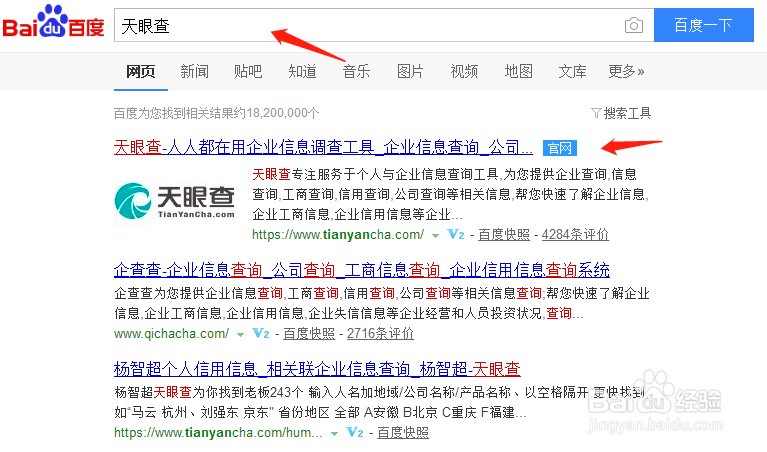Switch to the 新闻 tab
The height and width of the screenshot is (452, 767).
pos(194,71)
